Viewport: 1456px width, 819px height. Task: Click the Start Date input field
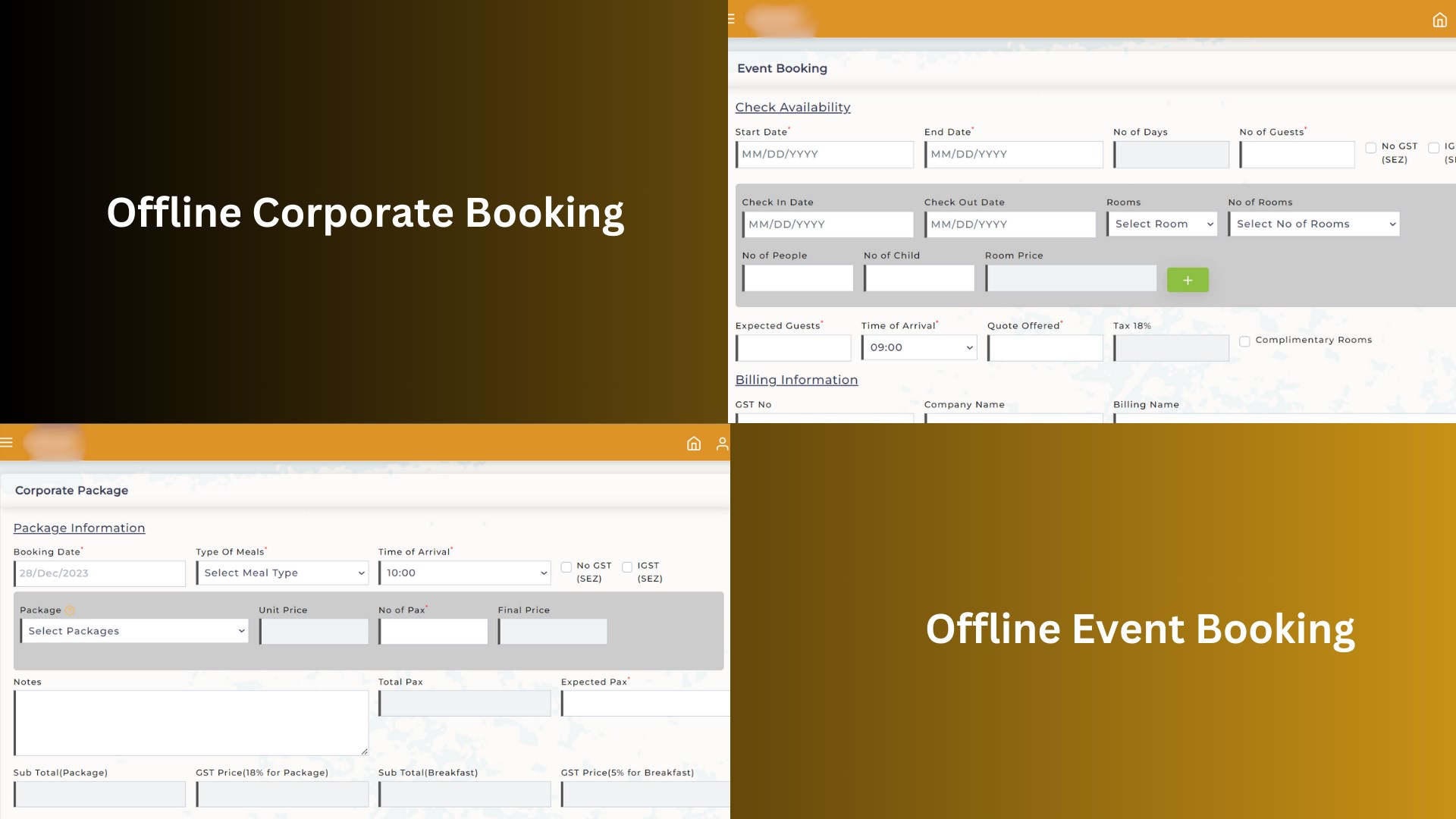point(824,153)
